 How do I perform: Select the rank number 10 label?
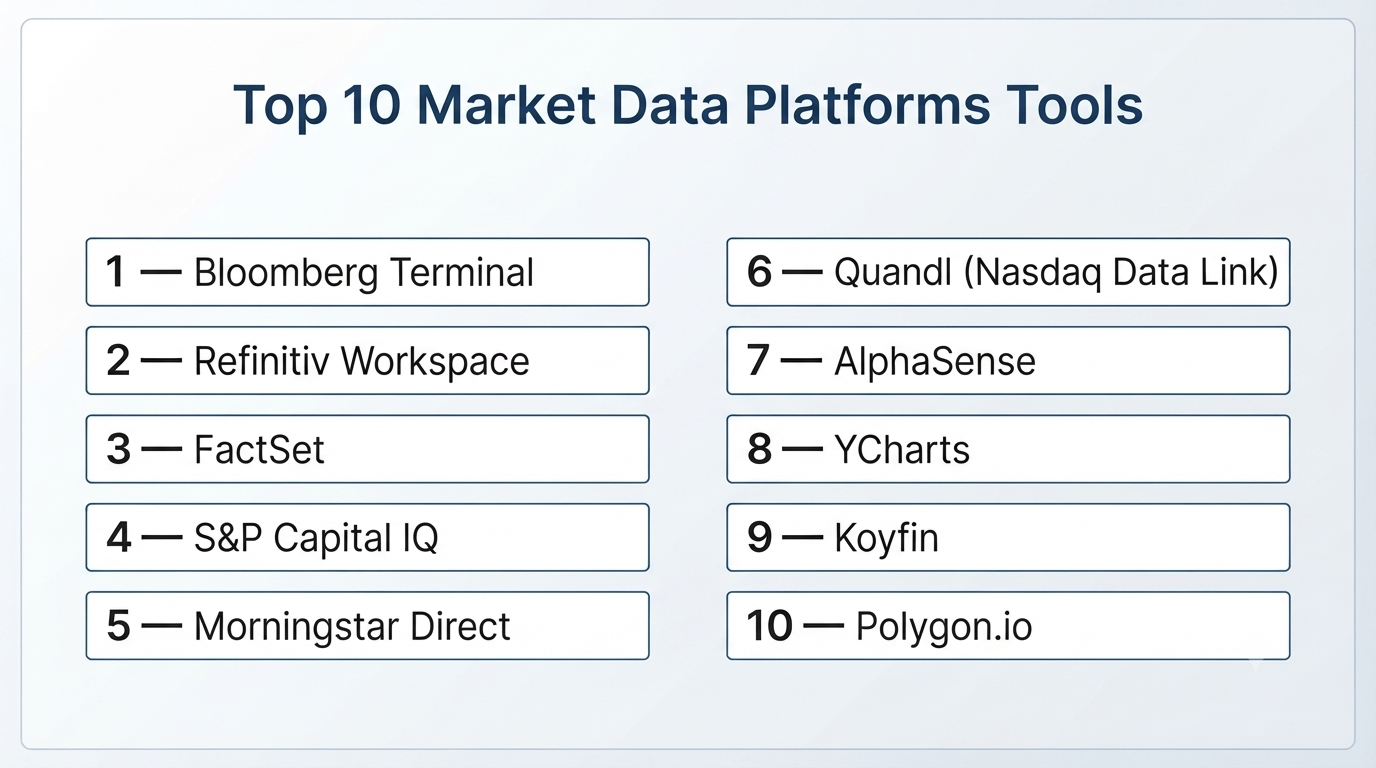coord(770,625)
